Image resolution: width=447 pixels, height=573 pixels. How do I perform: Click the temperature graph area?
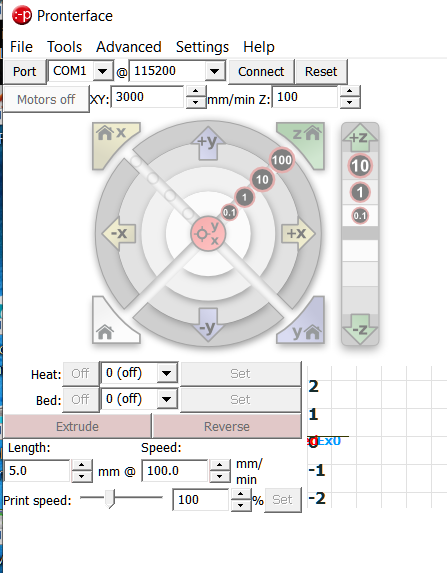[x=376, y=437]
